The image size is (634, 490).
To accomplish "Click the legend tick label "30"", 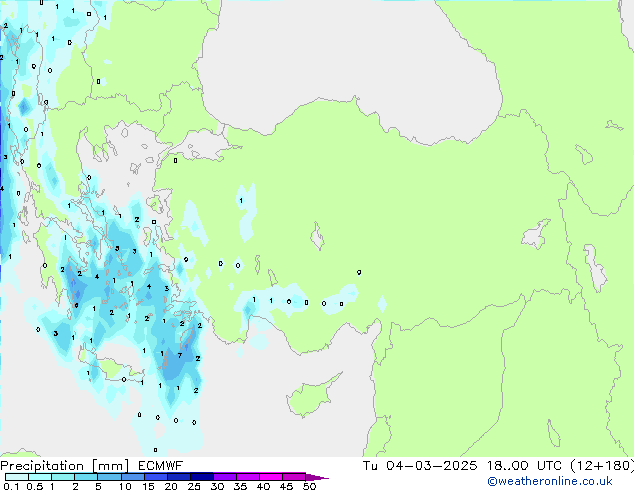I will coord(217,486).
